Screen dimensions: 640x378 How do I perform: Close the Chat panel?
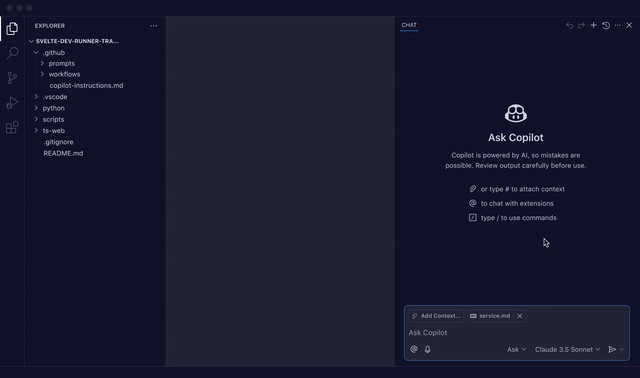tap(629, 25)
